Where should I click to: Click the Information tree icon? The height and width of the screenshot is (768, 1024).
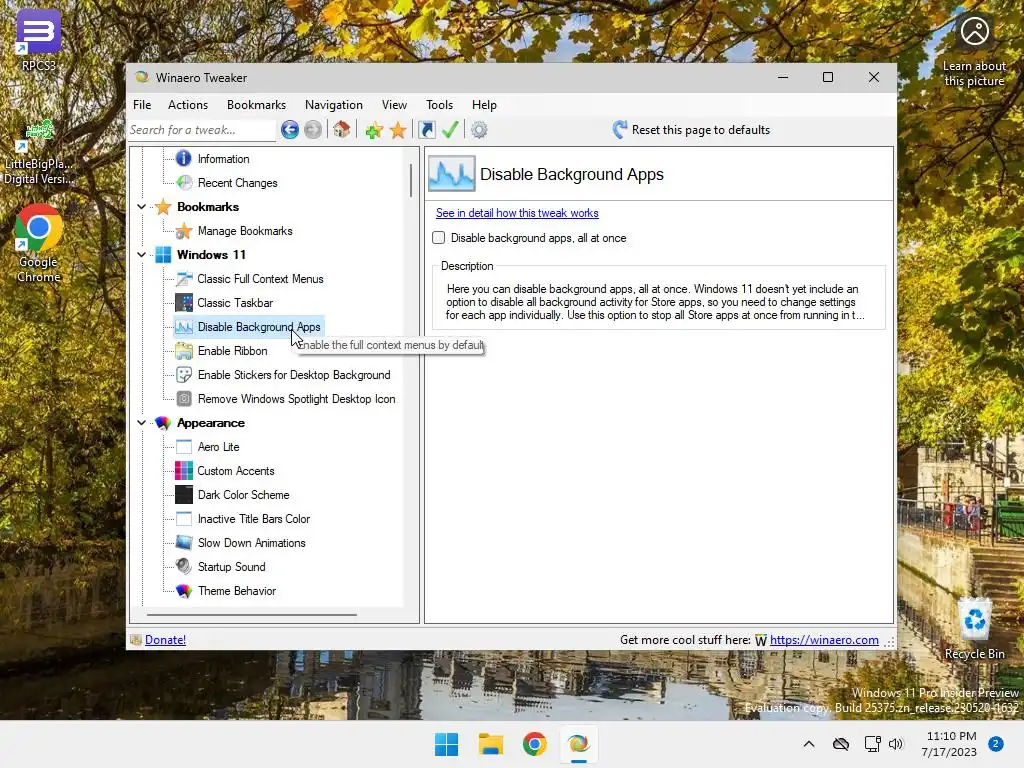pyautogui.click(x=184, y=159)
